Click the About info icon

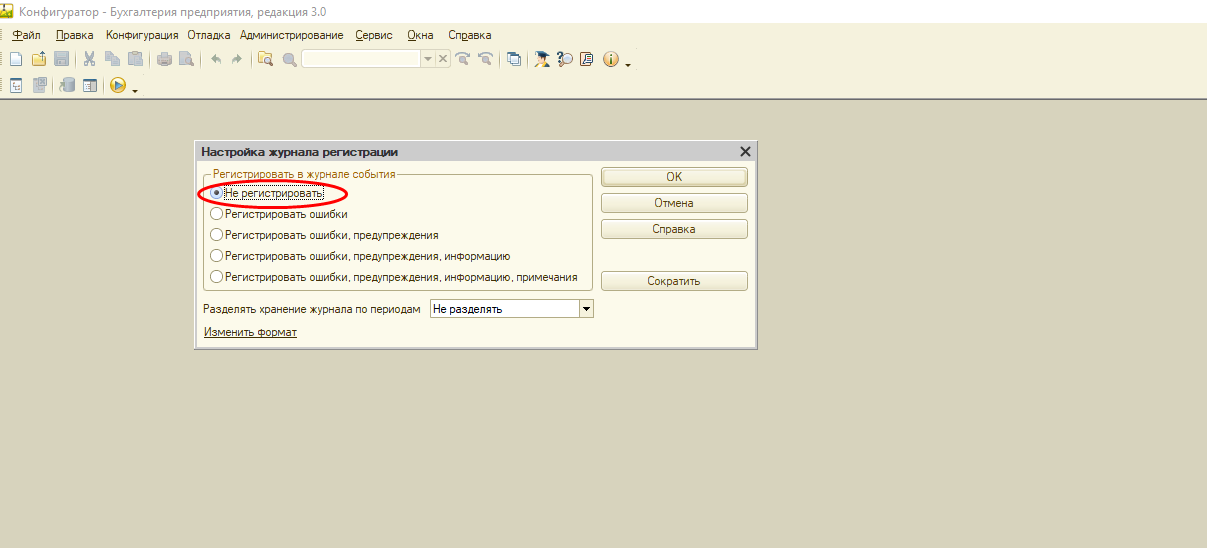pos(611,60)
